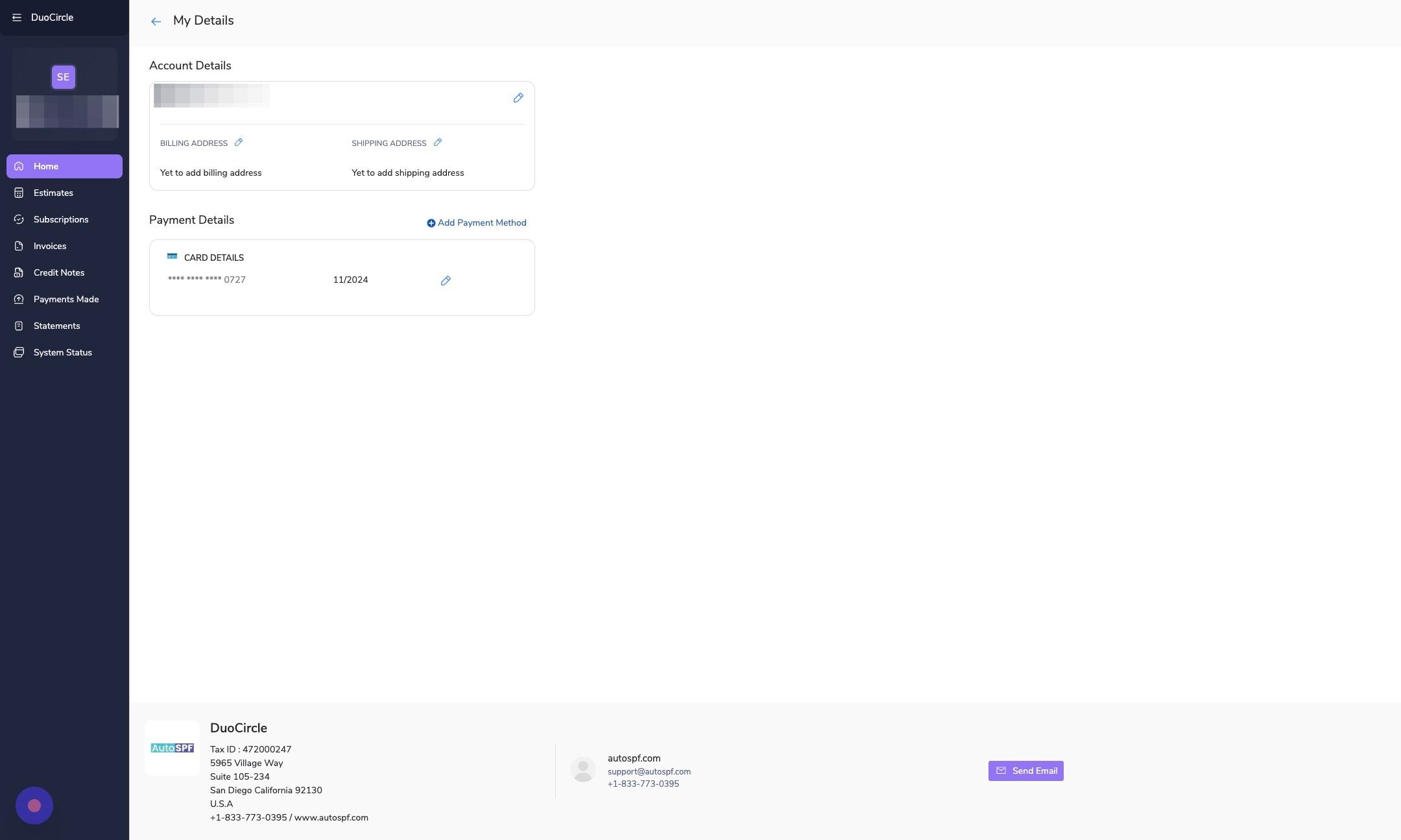Go back using the arrow icon
The width and height of the screenshot is (1401, 840).
[x=156, y=21]
